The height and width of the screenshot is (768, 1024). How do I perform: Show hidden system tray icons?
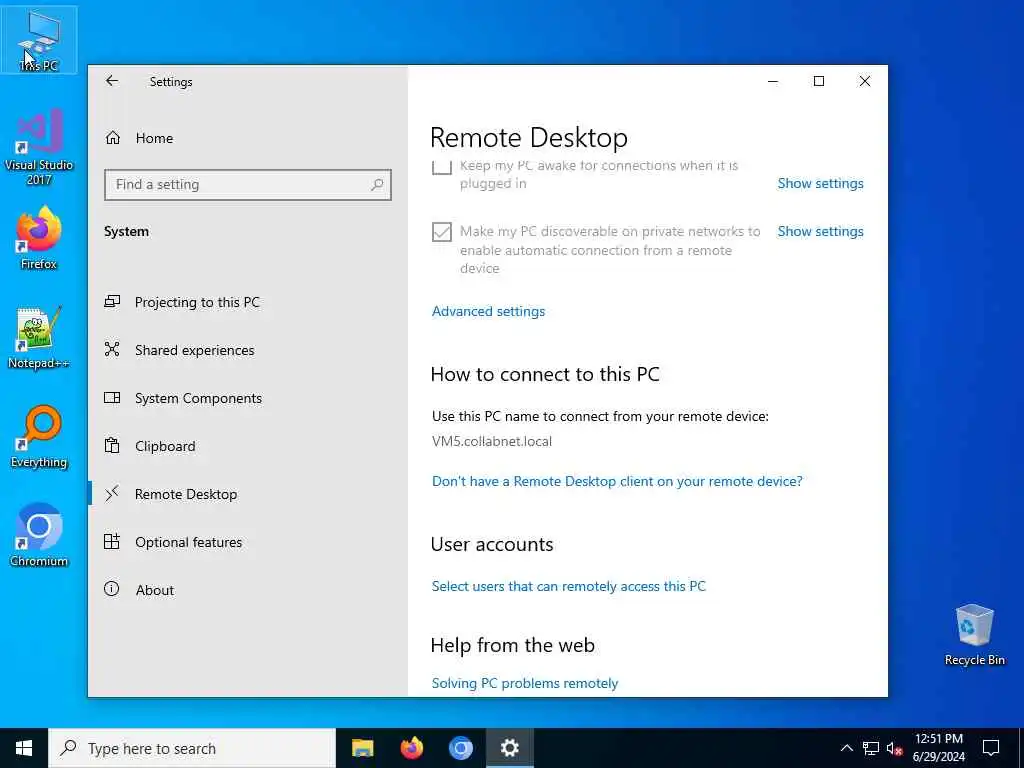click(846, 748)
